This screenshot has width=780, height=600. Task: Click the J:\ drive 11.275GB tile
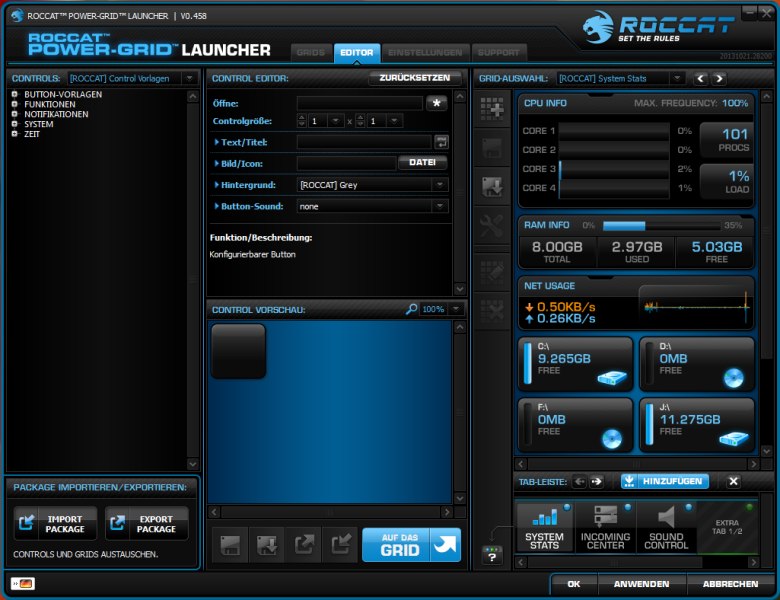(x=697, y=425)
